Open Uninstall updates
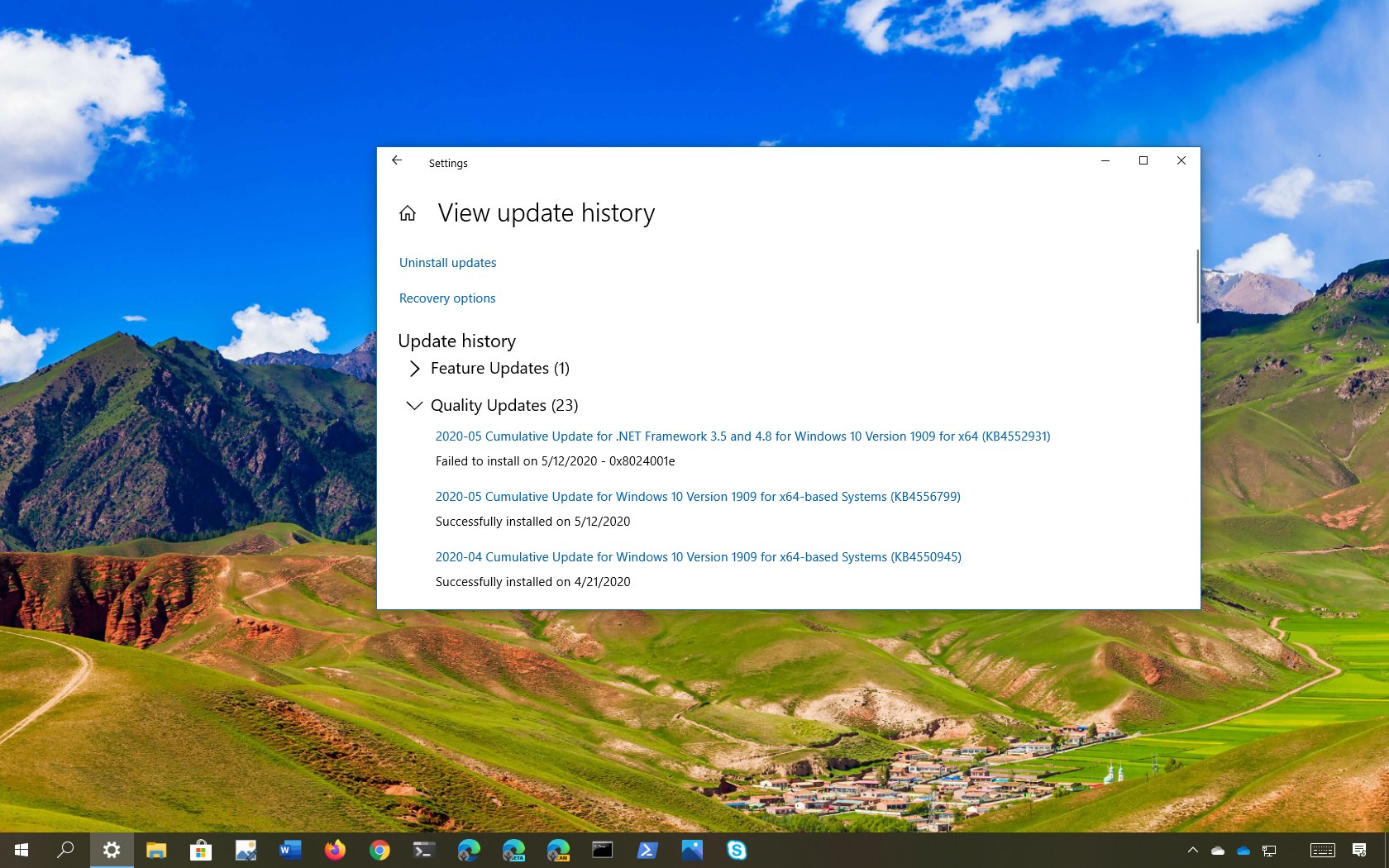This screenshot has height=868, width=1389. (x=447, y=262)
